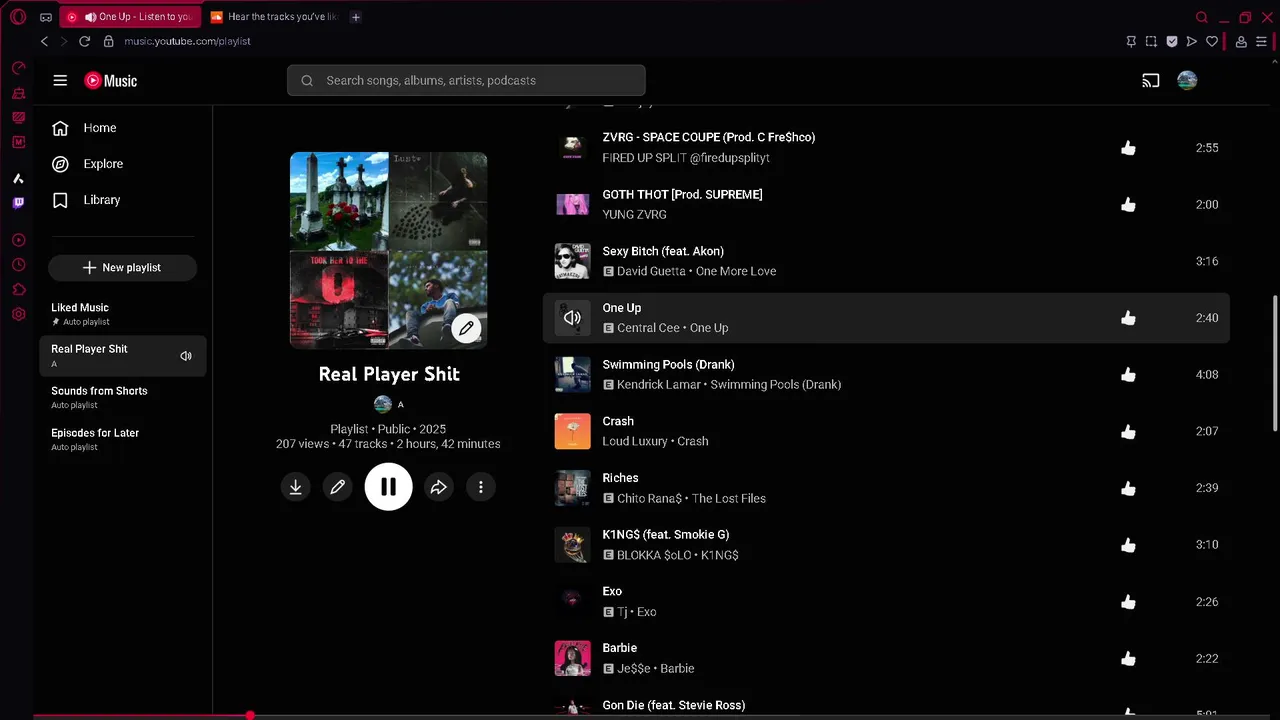Play Crash track thumbnail
Image resolution: width=1280 pixels, height=720 pixels.
coord(572,431)
